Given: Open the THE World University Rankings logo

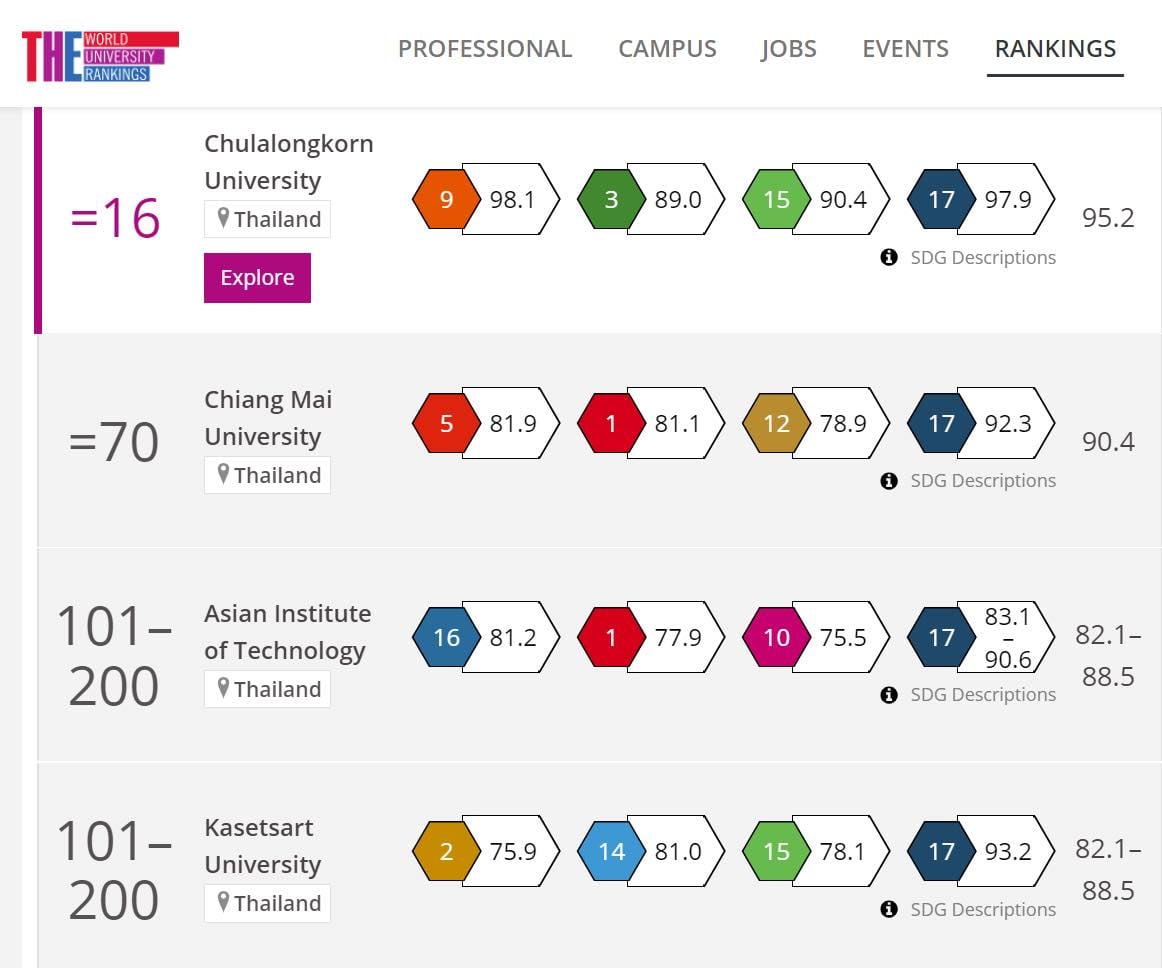Looking at the screenshot, I should click(100, 56).
